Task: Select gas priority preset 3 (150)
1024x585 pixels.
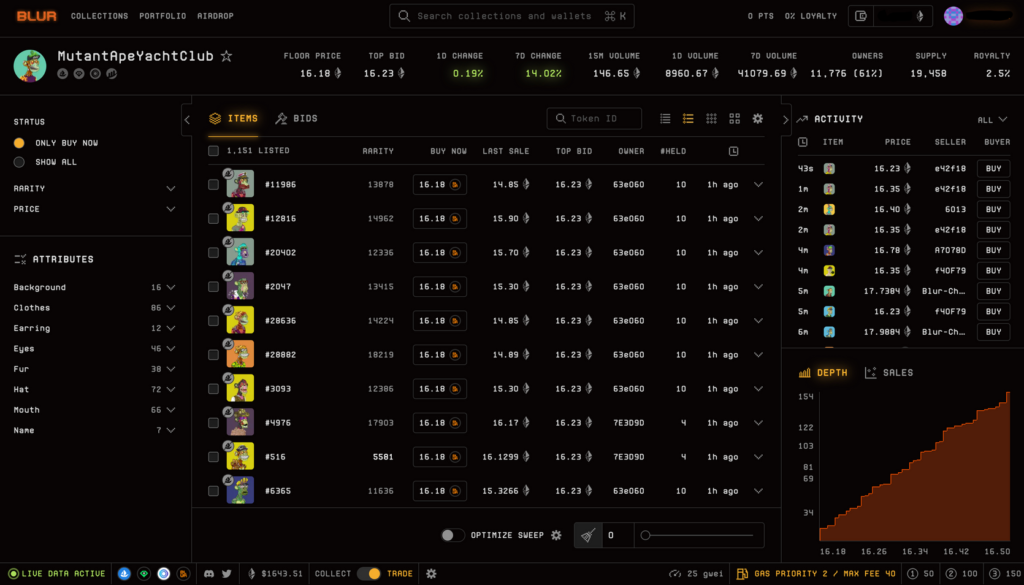Action: pyautogui.click(x=1005, y=573)
